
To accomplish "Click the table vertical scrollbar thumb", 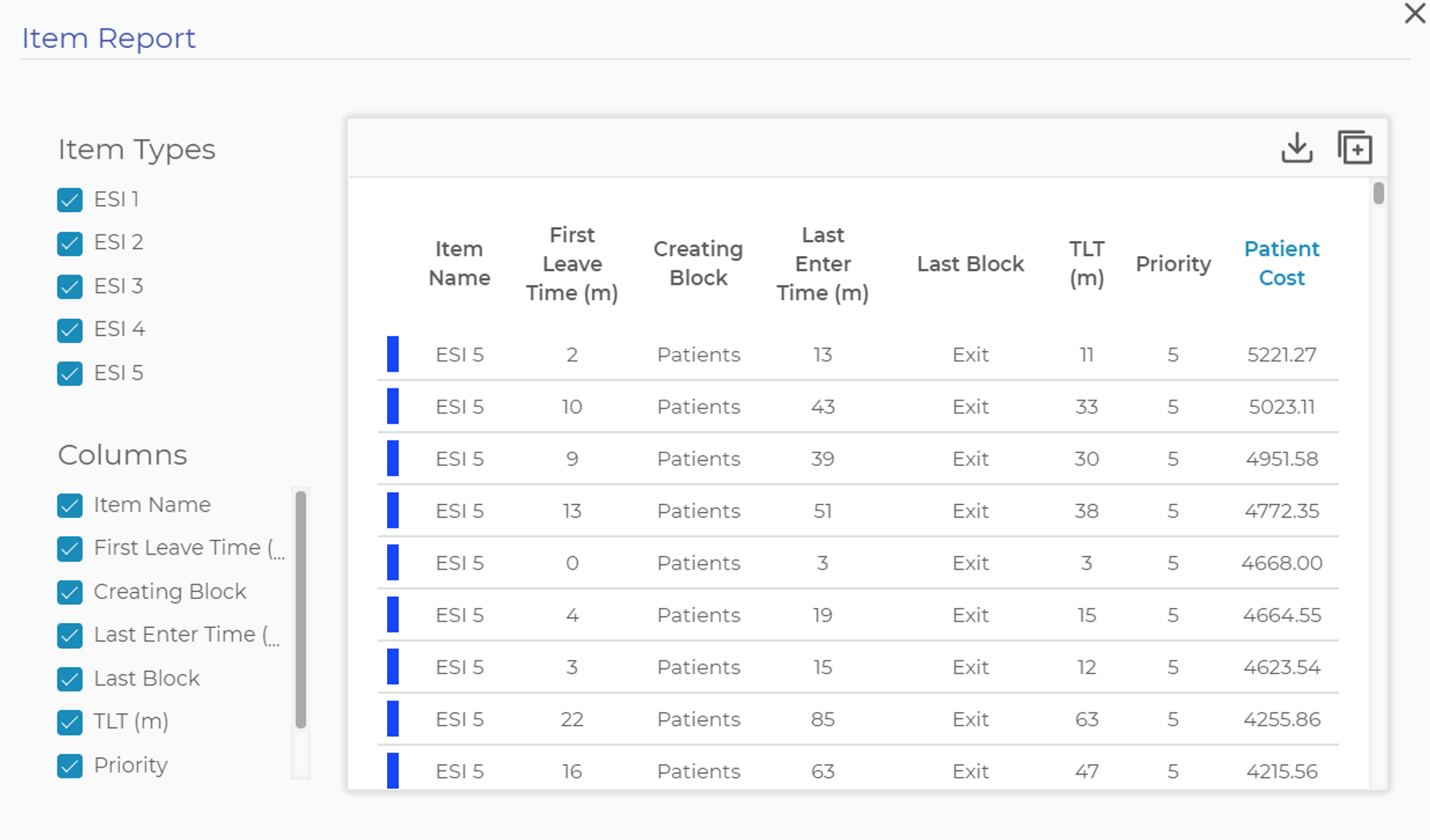I will click(1378, 193).
